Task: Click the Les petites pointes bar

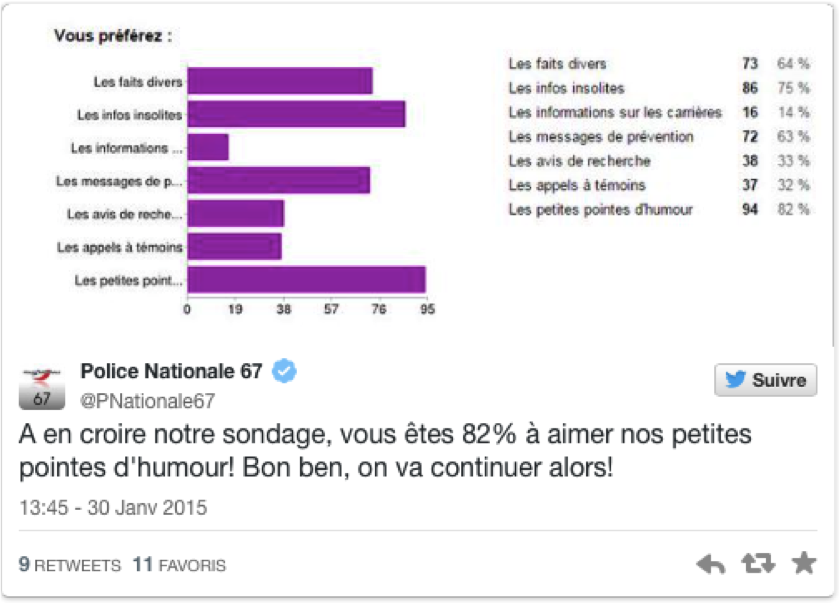Action: pos(306,280)
